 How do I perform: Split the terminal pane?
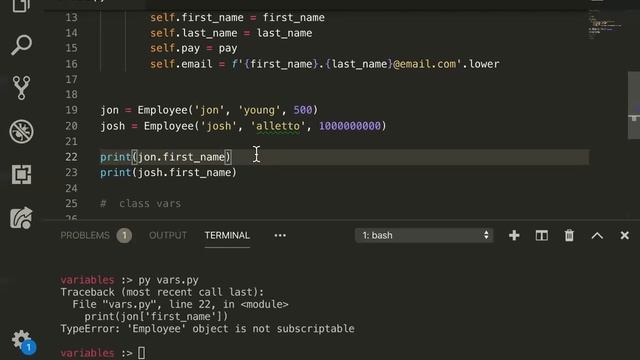click(x=542, y=236)
